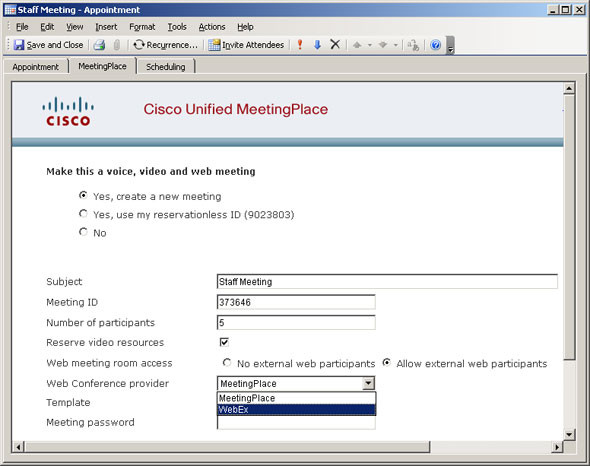Screen dimensions: 590x466
Task: Click the translate/font icon in toolbar
Action: tap(413, 45)
